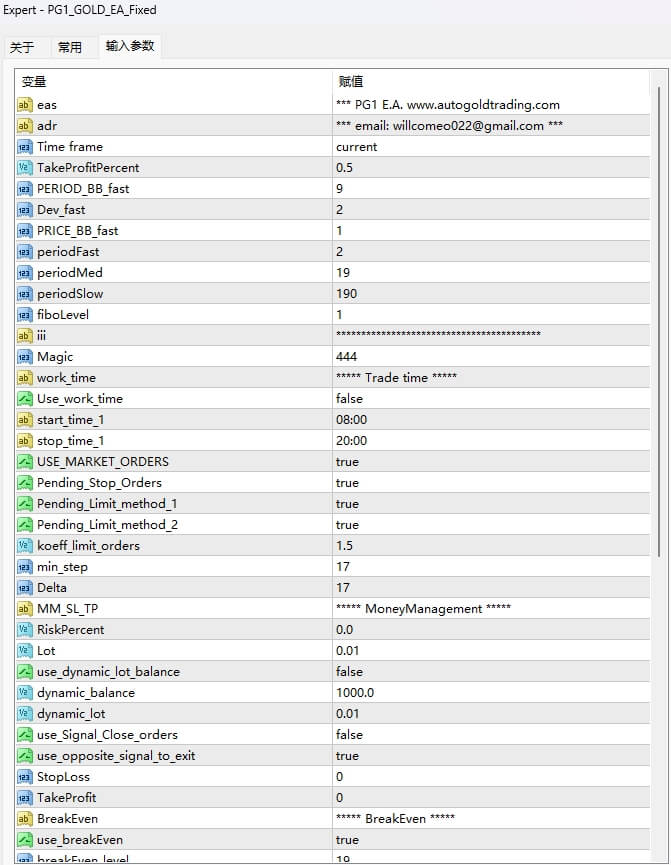Click the integer icon for Delta
Image resolution: width=671 pixels, height=865 pixels.
coord(24,588)
